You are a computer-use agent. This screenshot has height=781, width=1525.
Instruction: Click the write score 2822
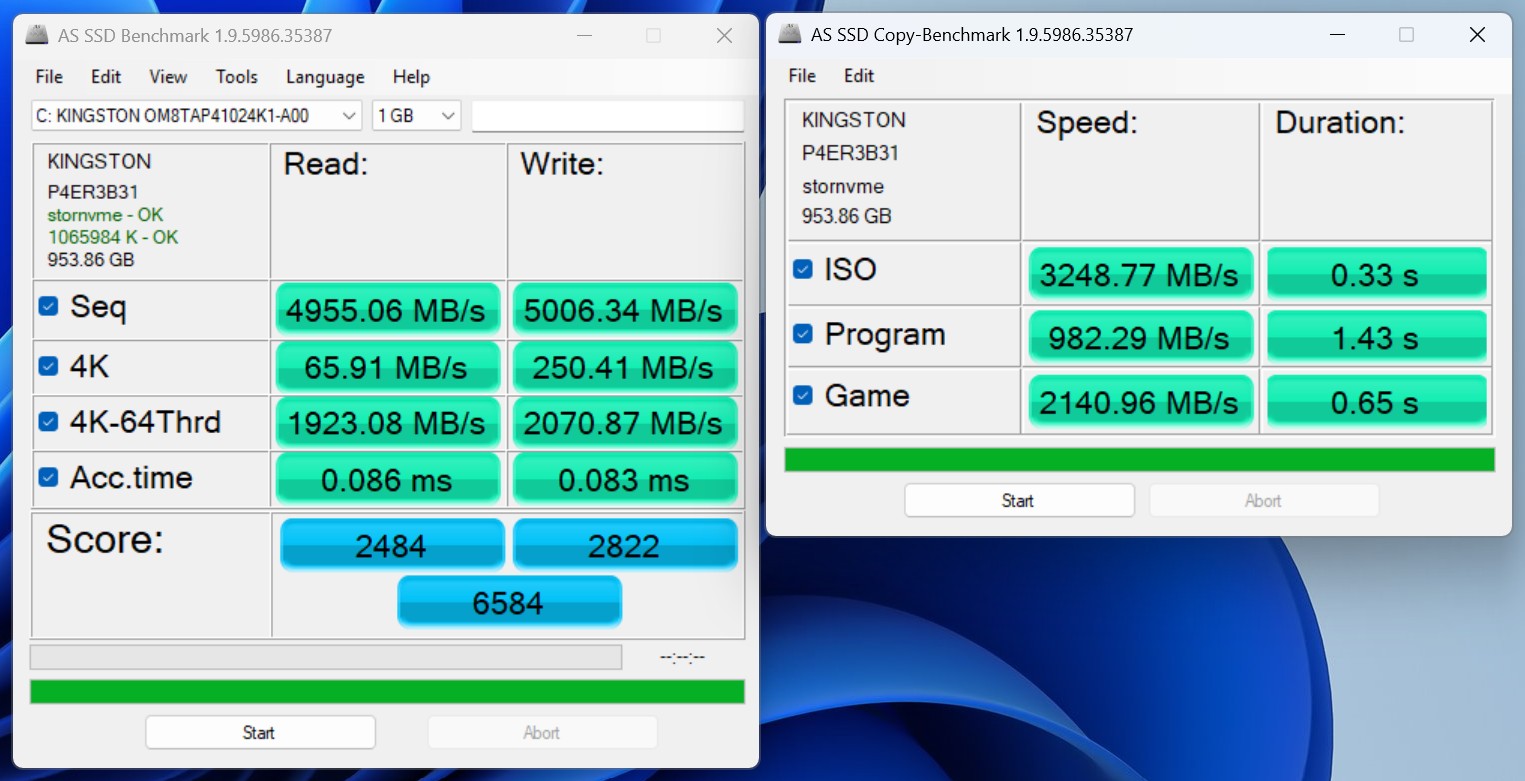click(625, 545)
